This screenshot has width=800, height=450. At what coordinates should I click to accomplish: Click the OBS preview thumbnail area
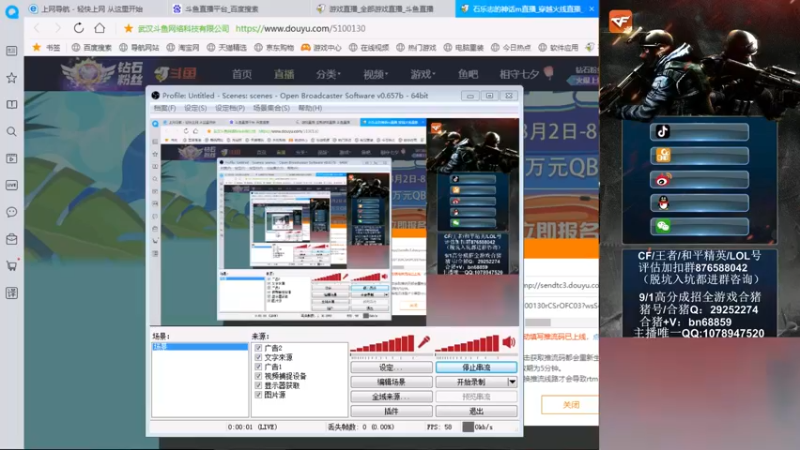click(335, 221)
